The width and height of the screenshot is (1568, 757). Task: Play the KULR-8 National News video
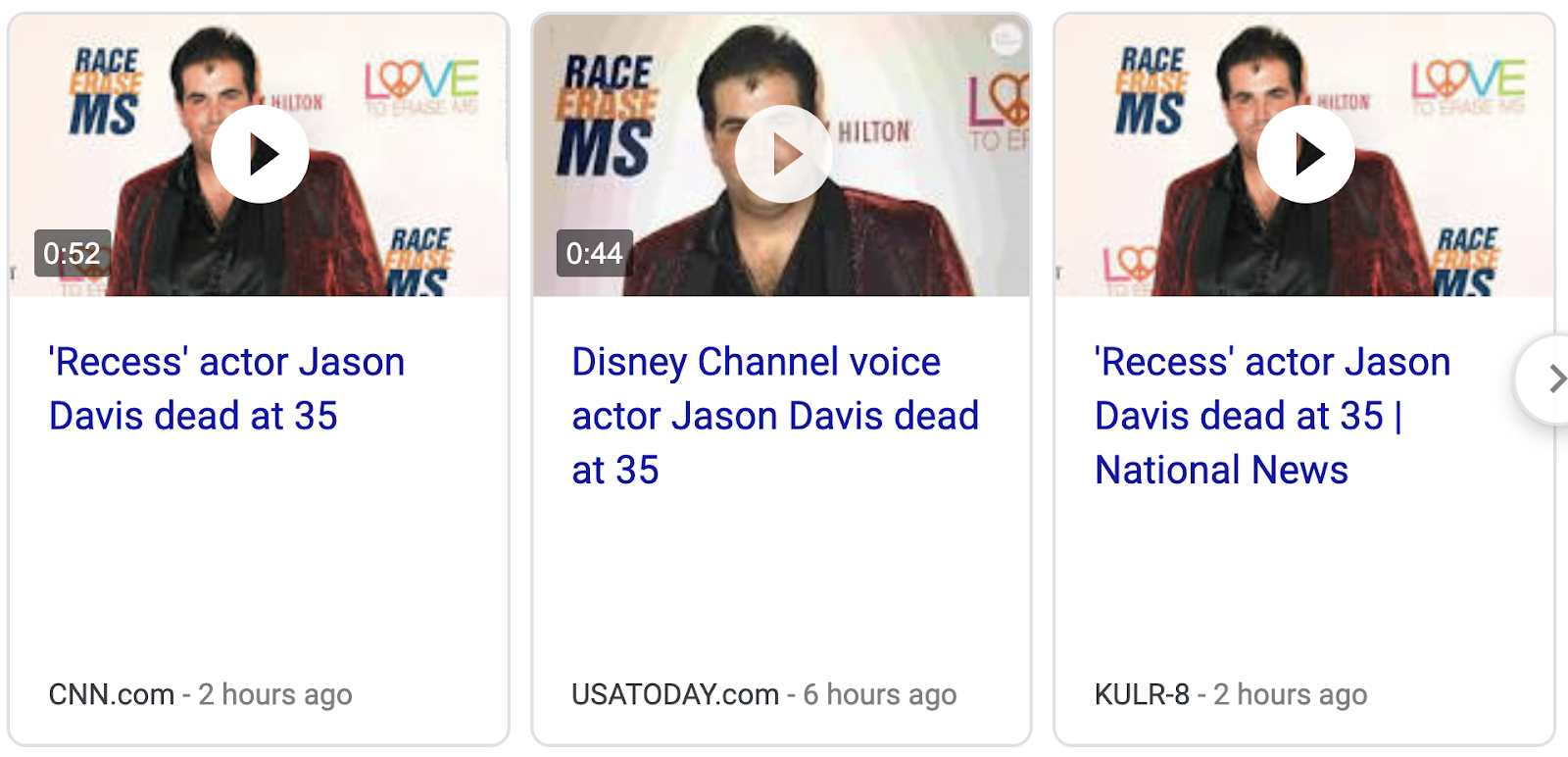1305,154
